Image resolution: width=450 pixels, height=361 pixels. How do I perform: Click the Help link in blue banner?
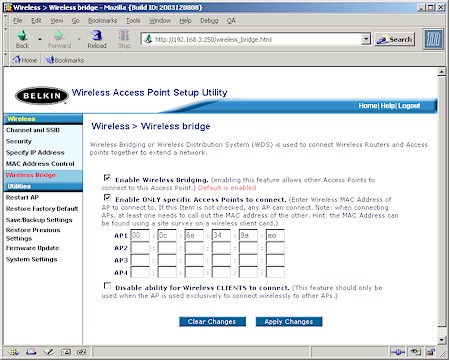pos(388,106)
